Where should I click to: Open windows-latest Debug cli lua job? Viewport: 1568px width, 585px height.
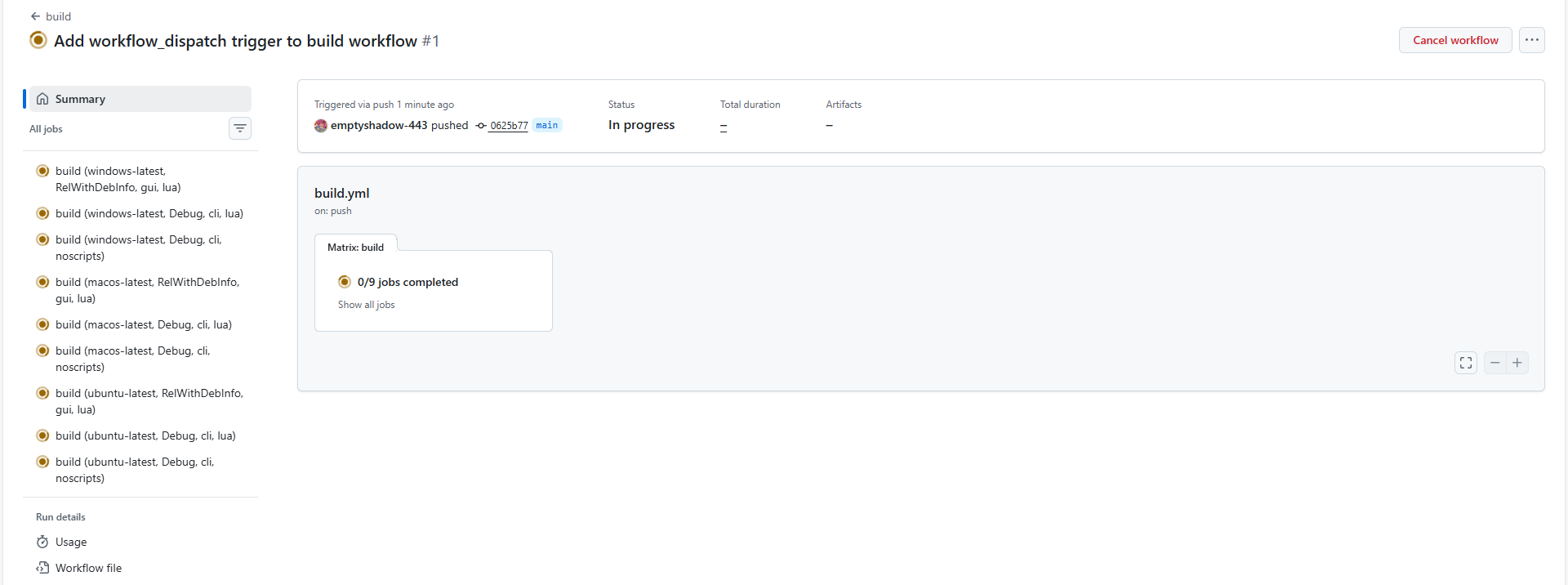(149, 213)
